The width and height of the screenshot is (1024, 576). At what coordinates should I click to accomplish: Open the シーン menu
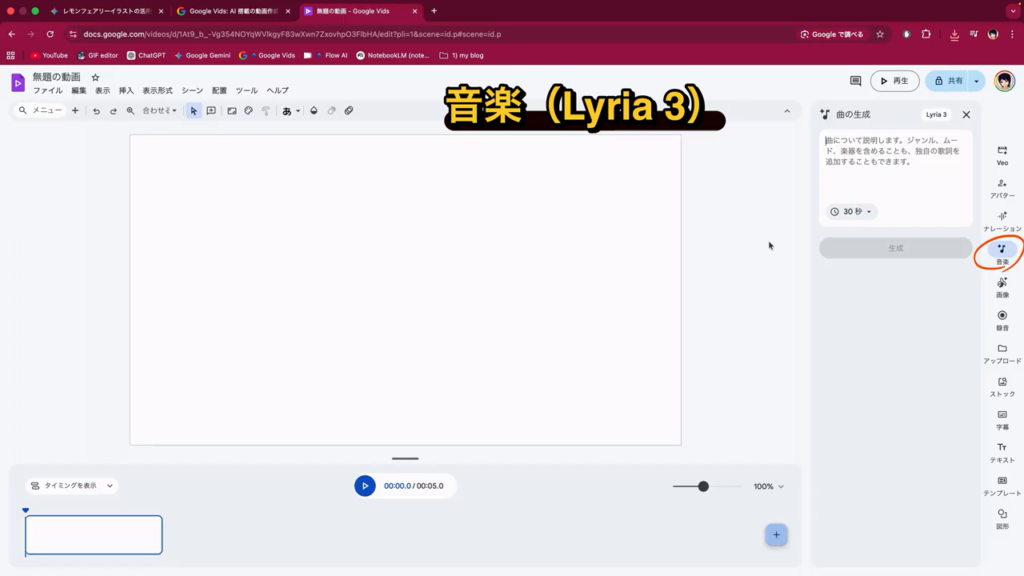[x=192, y=91]
